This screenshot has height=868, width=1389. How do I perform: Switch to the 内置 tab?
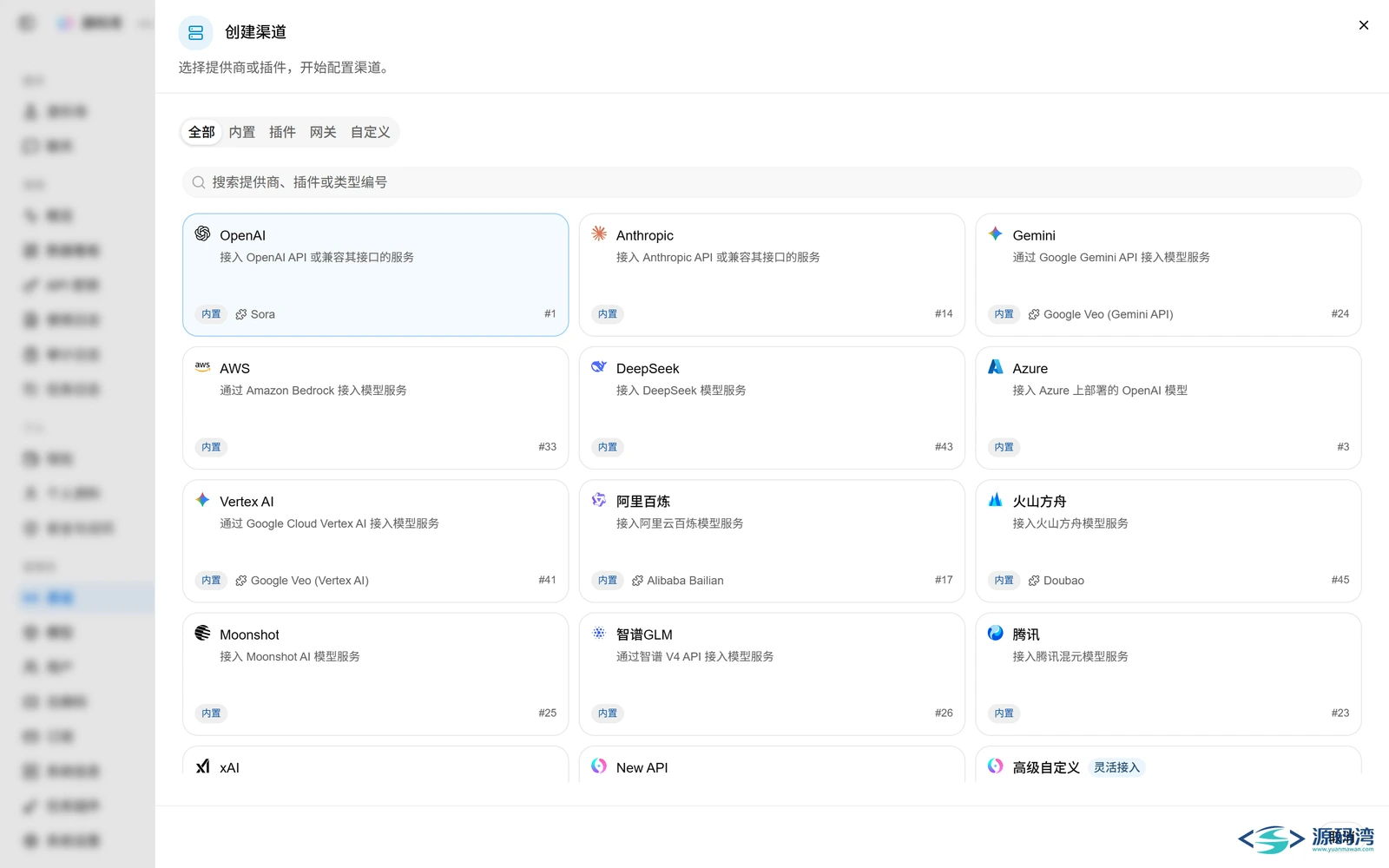[x=242, y=132]
